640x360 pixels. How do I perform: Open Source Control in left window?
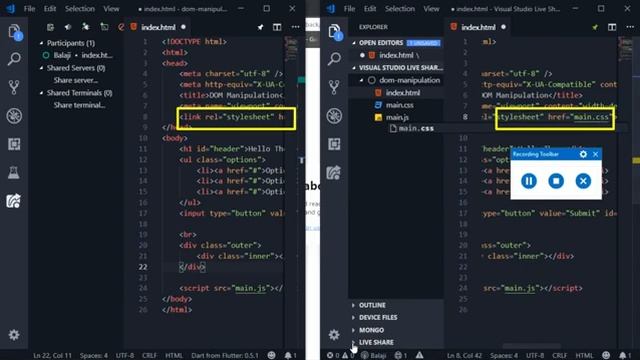[14, 87]
